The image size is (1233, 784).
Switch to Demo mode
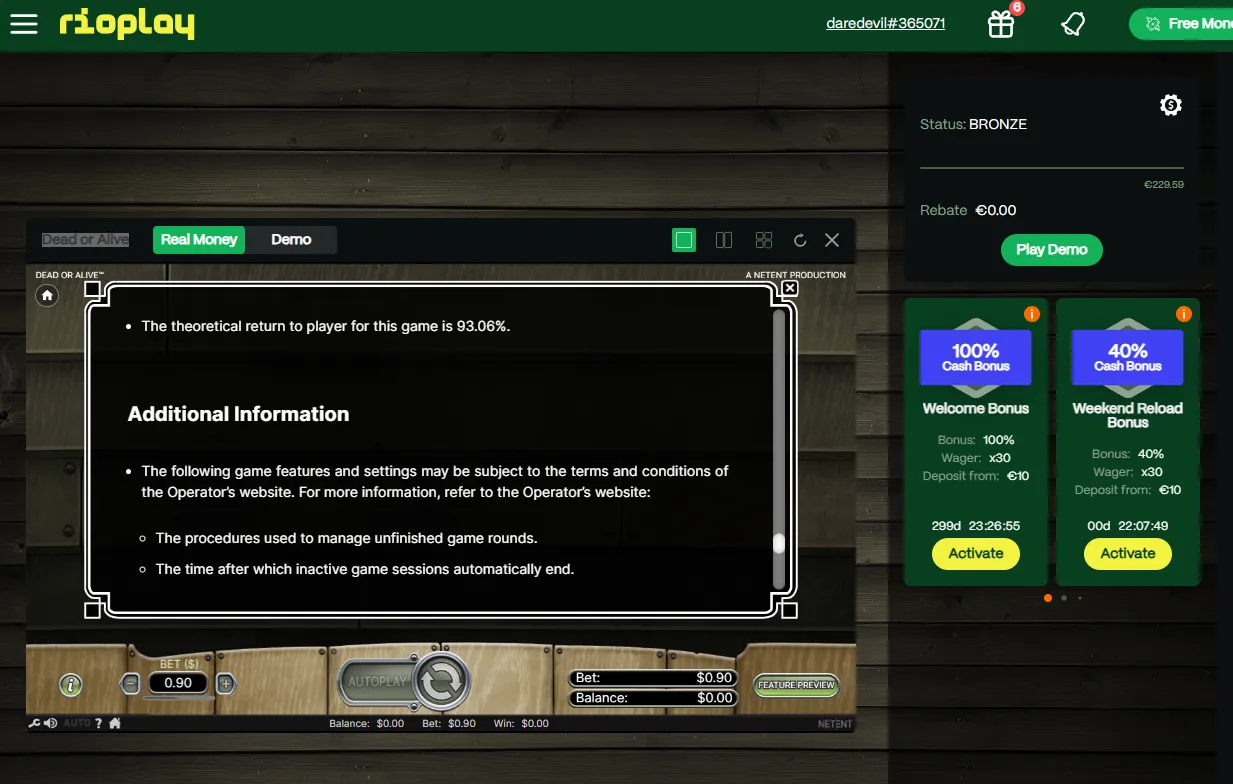point(291,240)
